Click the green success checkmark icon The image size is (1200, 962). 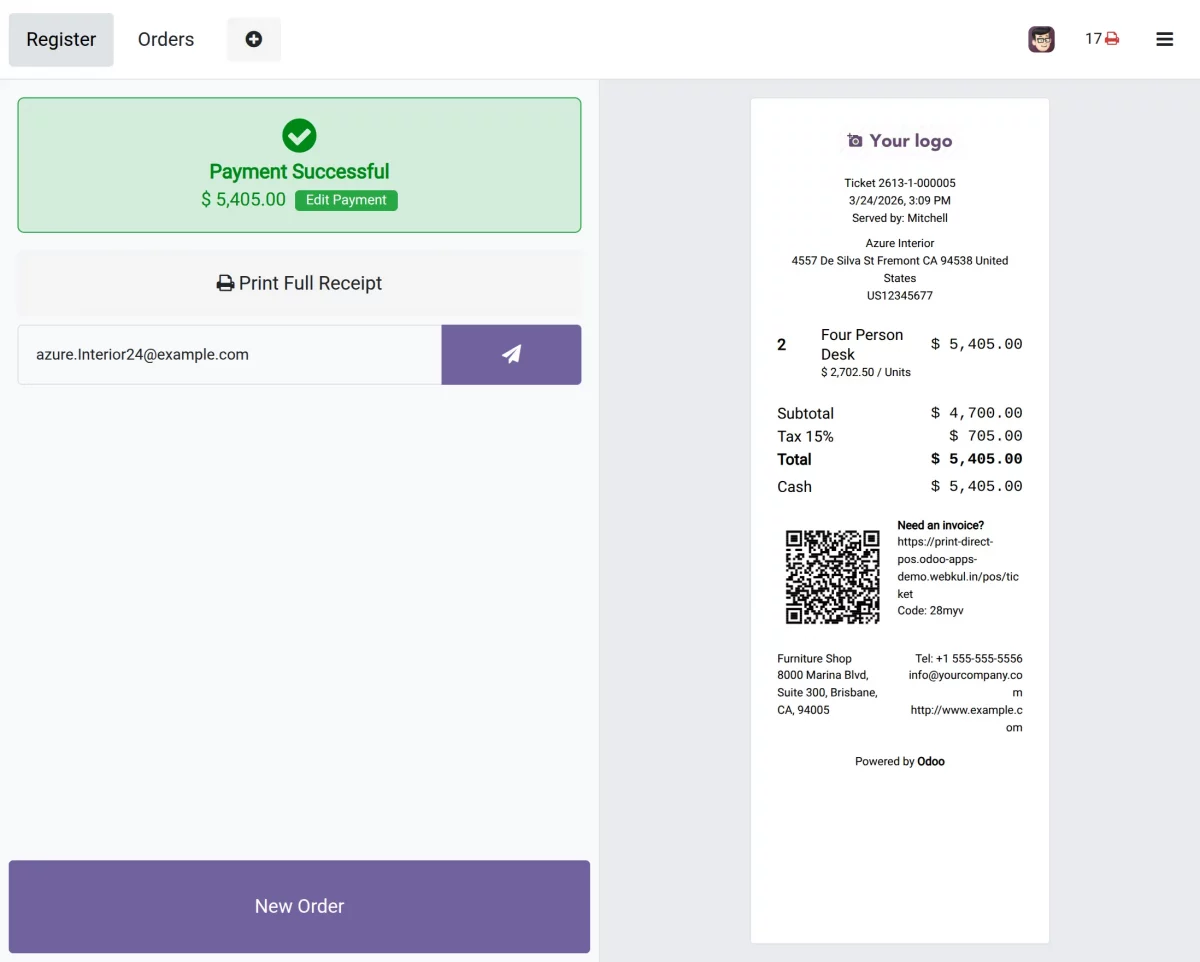[299, 135]
